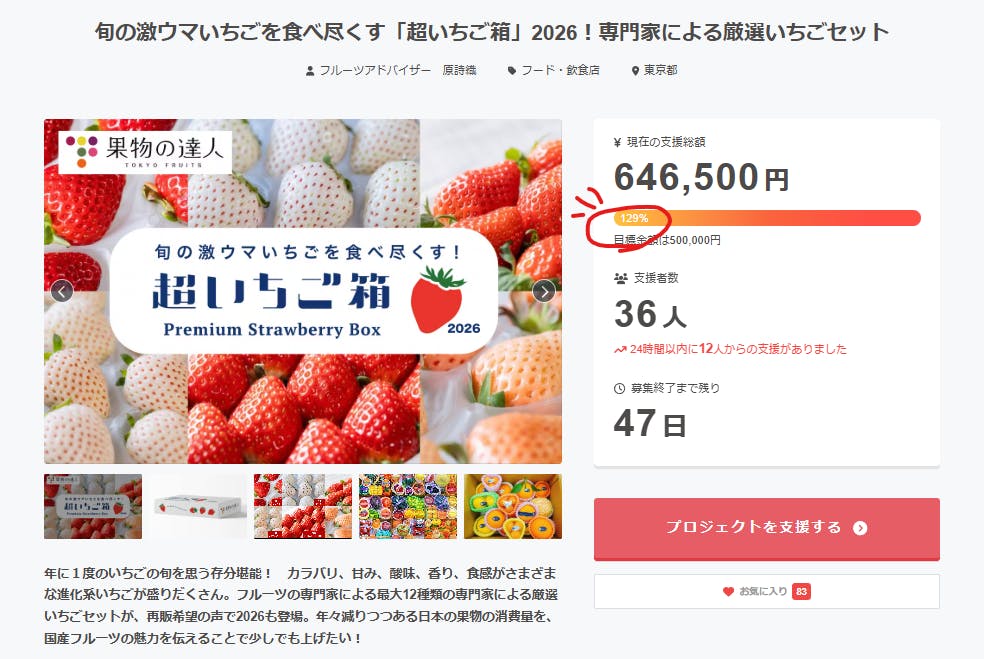
Task: Click the clock icon beside 募集終了まで残り
Action: pos(619,388)
